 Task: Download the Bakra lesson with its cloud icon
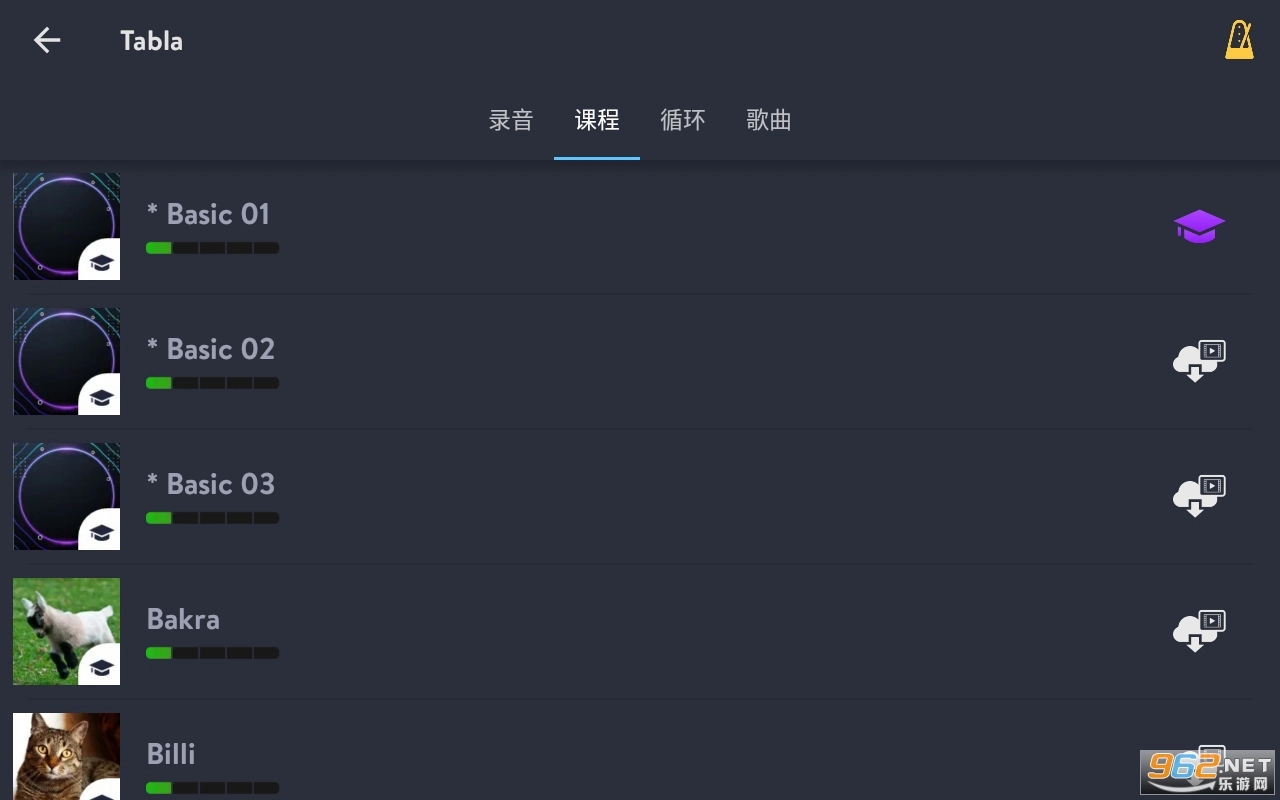(x=1197, y=631)
